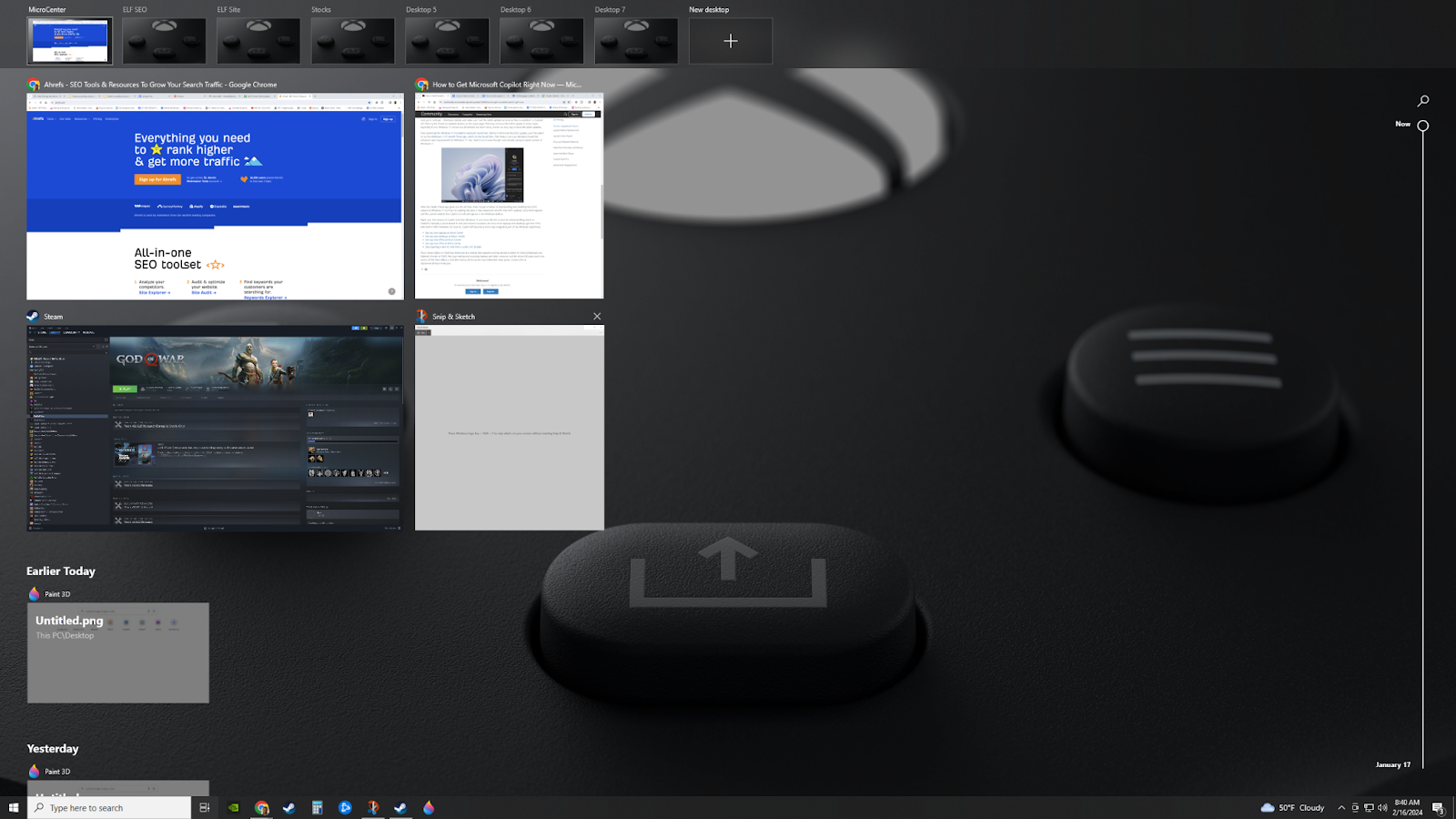
Task: Open the Yesterday Paint 3D activity card
Action: 118,788
